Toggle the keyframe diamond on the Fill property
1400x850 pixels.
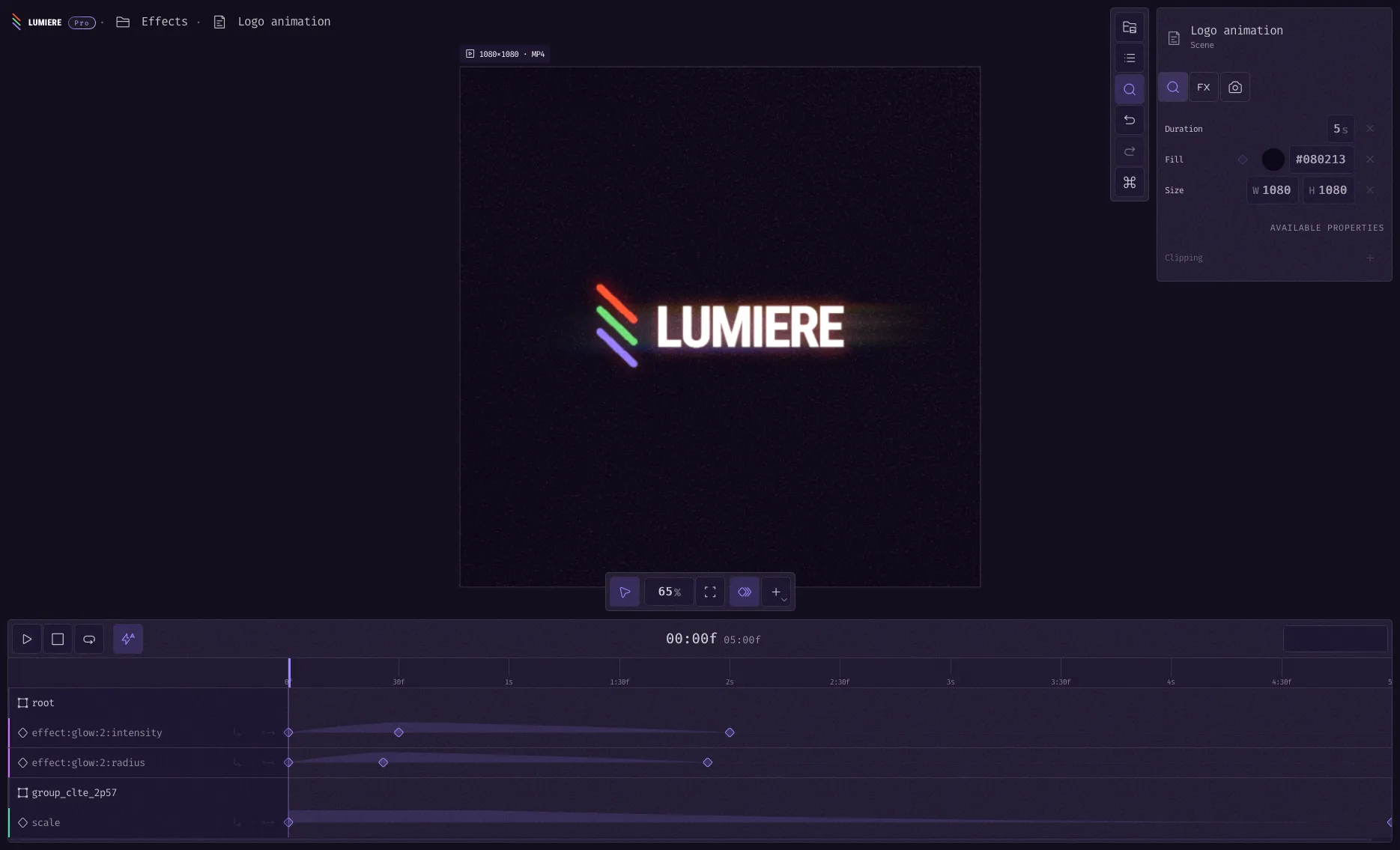pos(1243,160)
